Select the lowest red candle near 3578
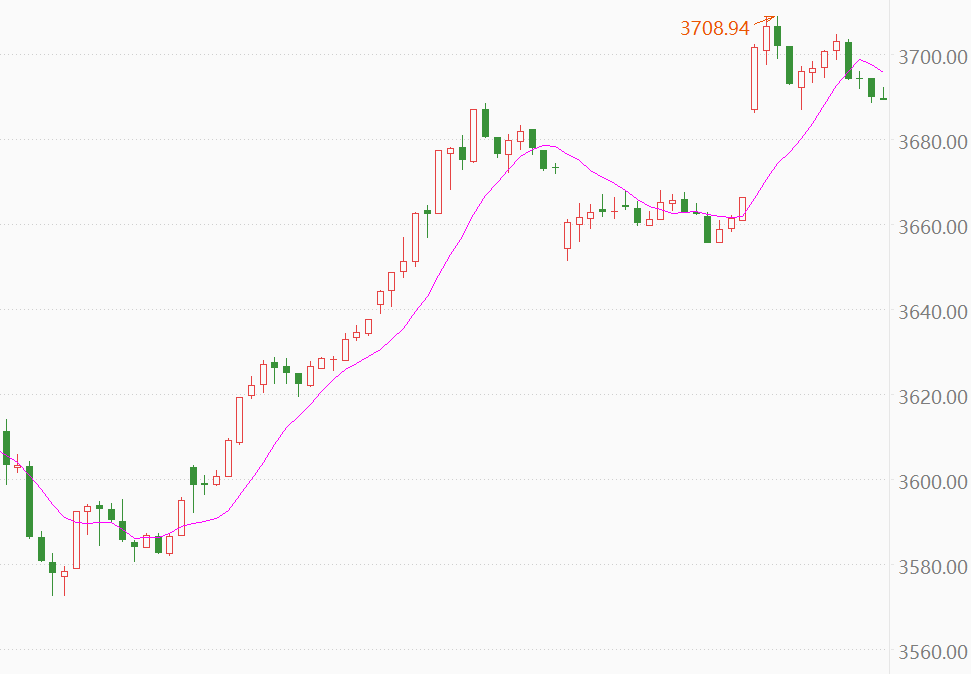The height and width of the screenshot is (674, 971). point(64,574)
